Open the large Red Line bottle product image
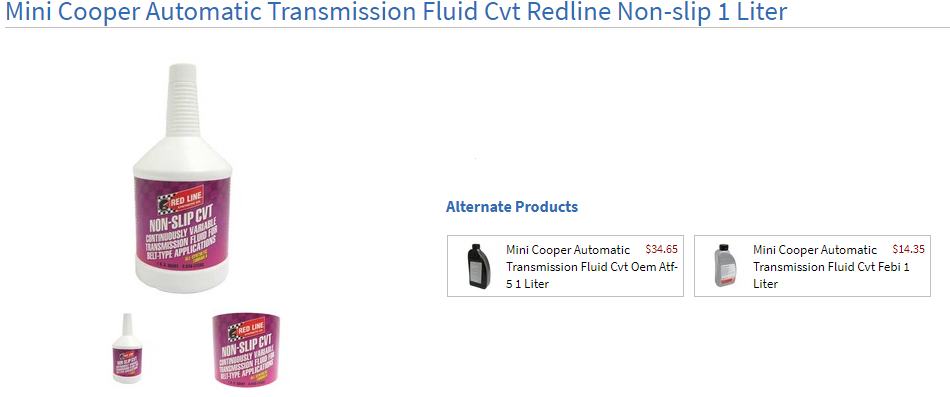The width and height of the screenshot is (950, 397). point(182,178)
